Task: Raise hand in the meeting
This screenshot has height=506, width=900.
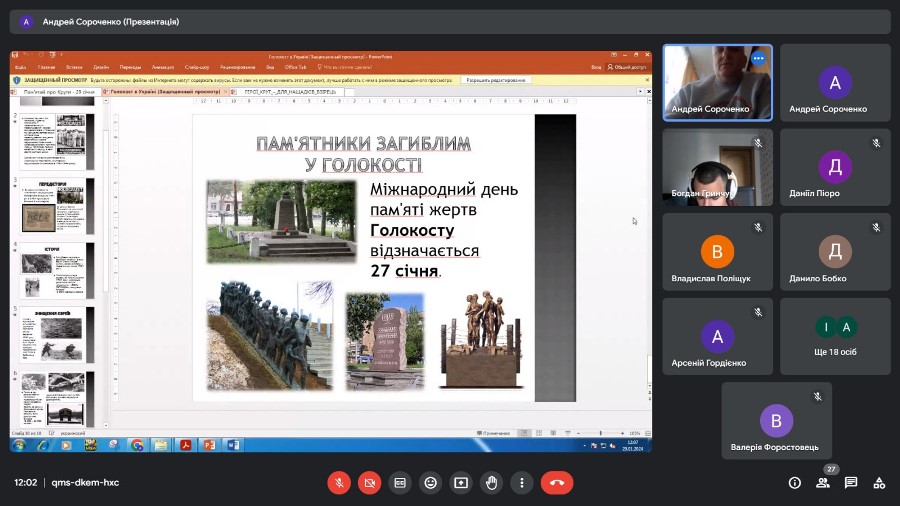Action: point(491,482)
